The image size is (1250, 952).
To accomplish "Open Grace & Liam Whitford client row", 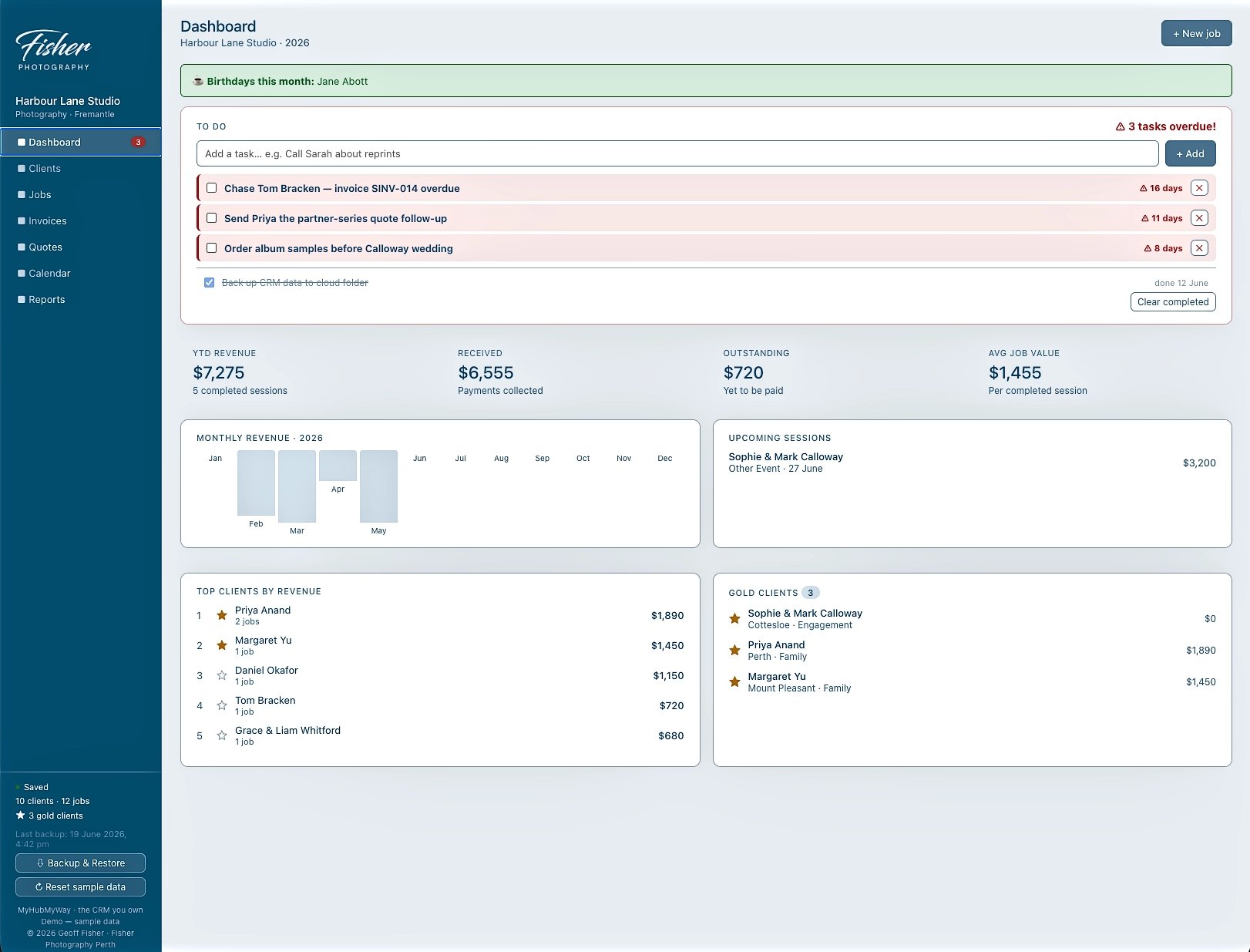I will pos(440,735).
